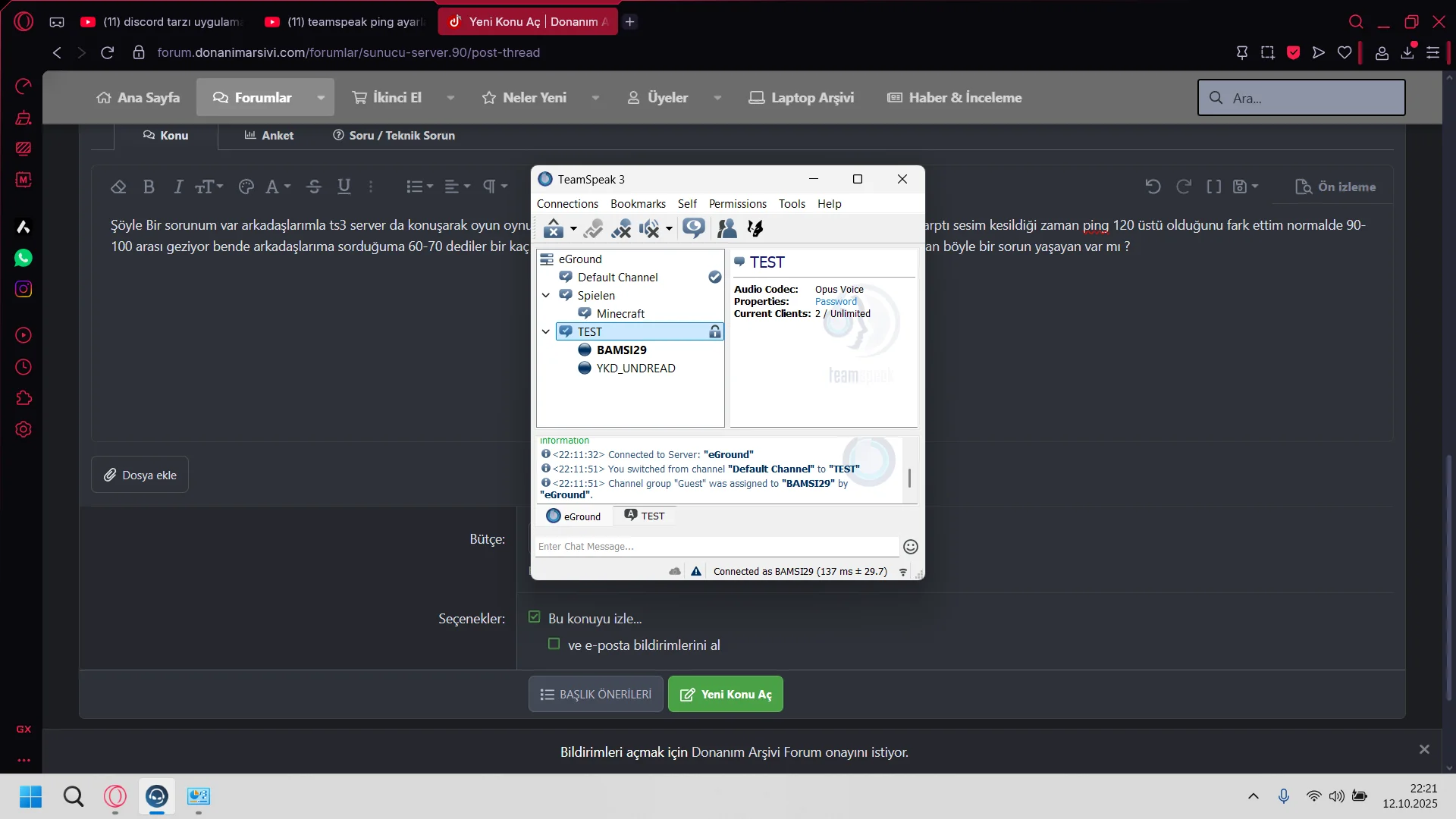Click TeamSpeak connection warning triangle icon
The image size is (1456, 819).
(x=696, y=572)
